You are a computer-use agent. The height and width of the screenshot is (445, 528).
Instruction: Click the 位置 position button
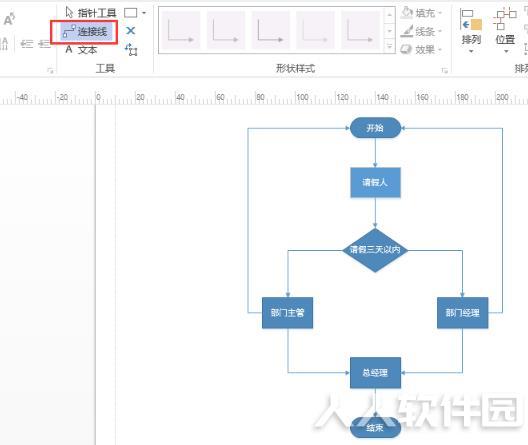coord(505,31)
